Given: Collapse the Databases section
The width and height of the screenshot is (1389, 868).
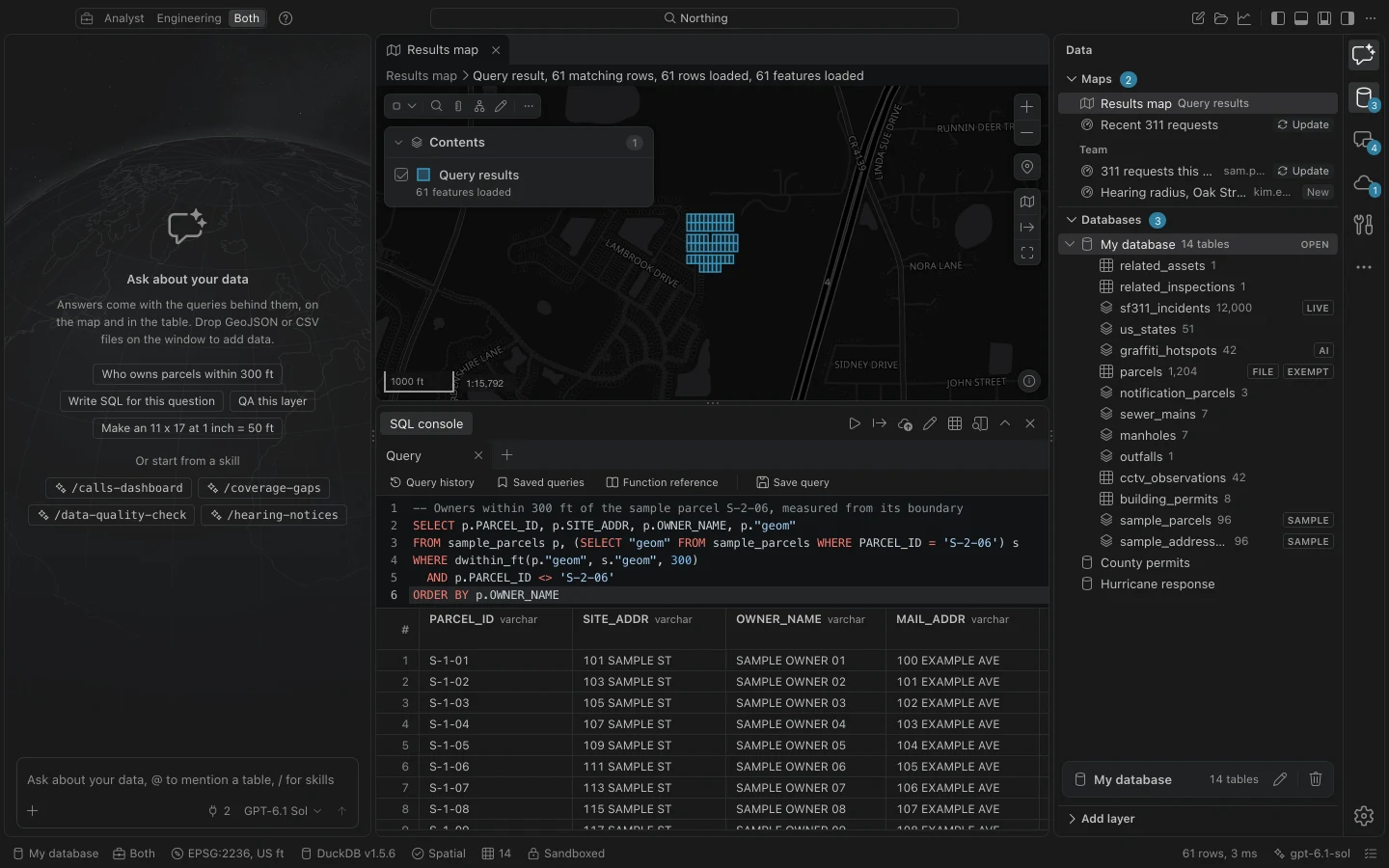Looking at the screenshot, I should [x=1072, y=220].
